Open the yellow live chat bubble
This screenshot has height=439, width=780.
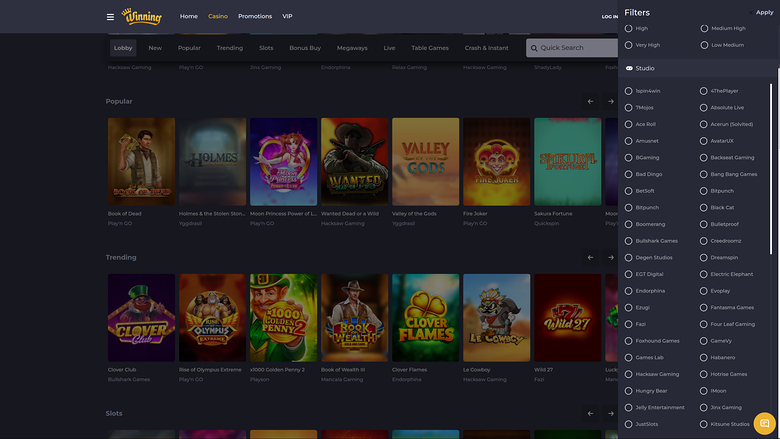(765, 424)
